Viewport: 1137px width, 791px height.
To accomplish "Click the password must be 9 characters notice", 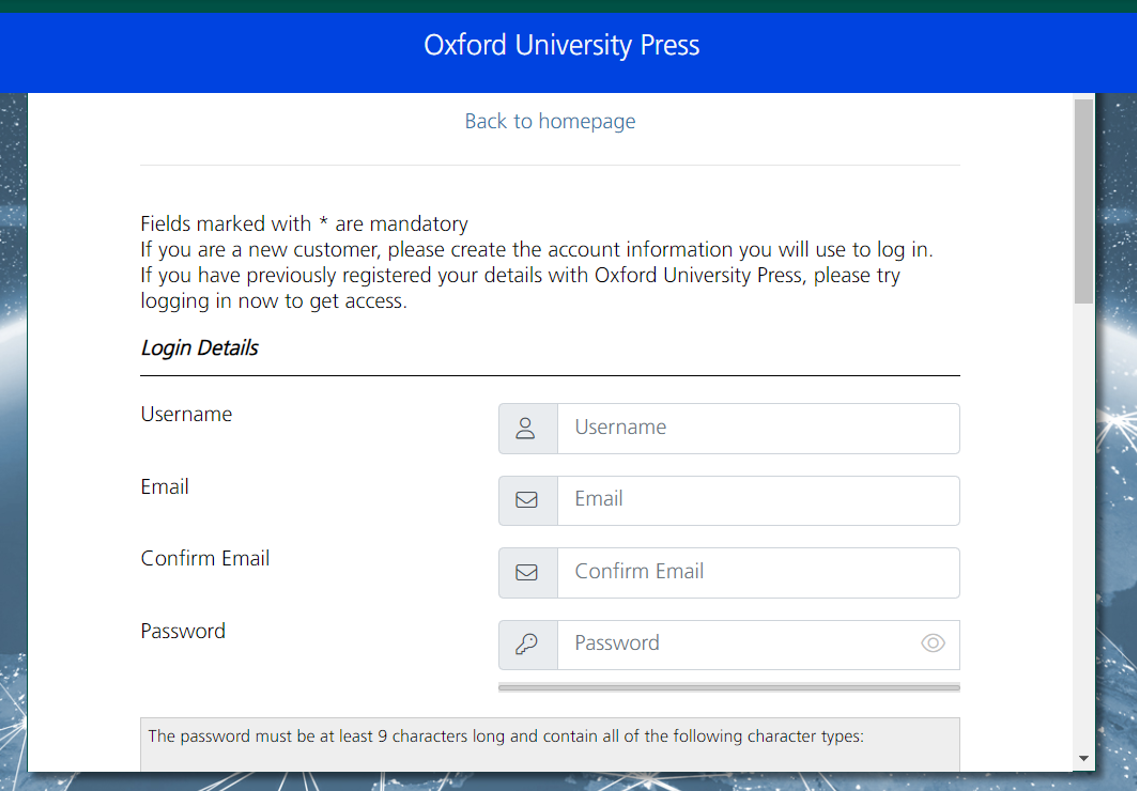I will 506,737.
